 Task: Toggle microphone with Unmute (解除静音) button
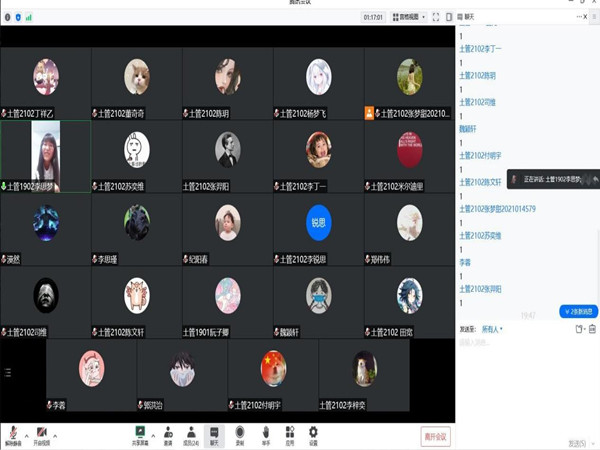point(15,434)
